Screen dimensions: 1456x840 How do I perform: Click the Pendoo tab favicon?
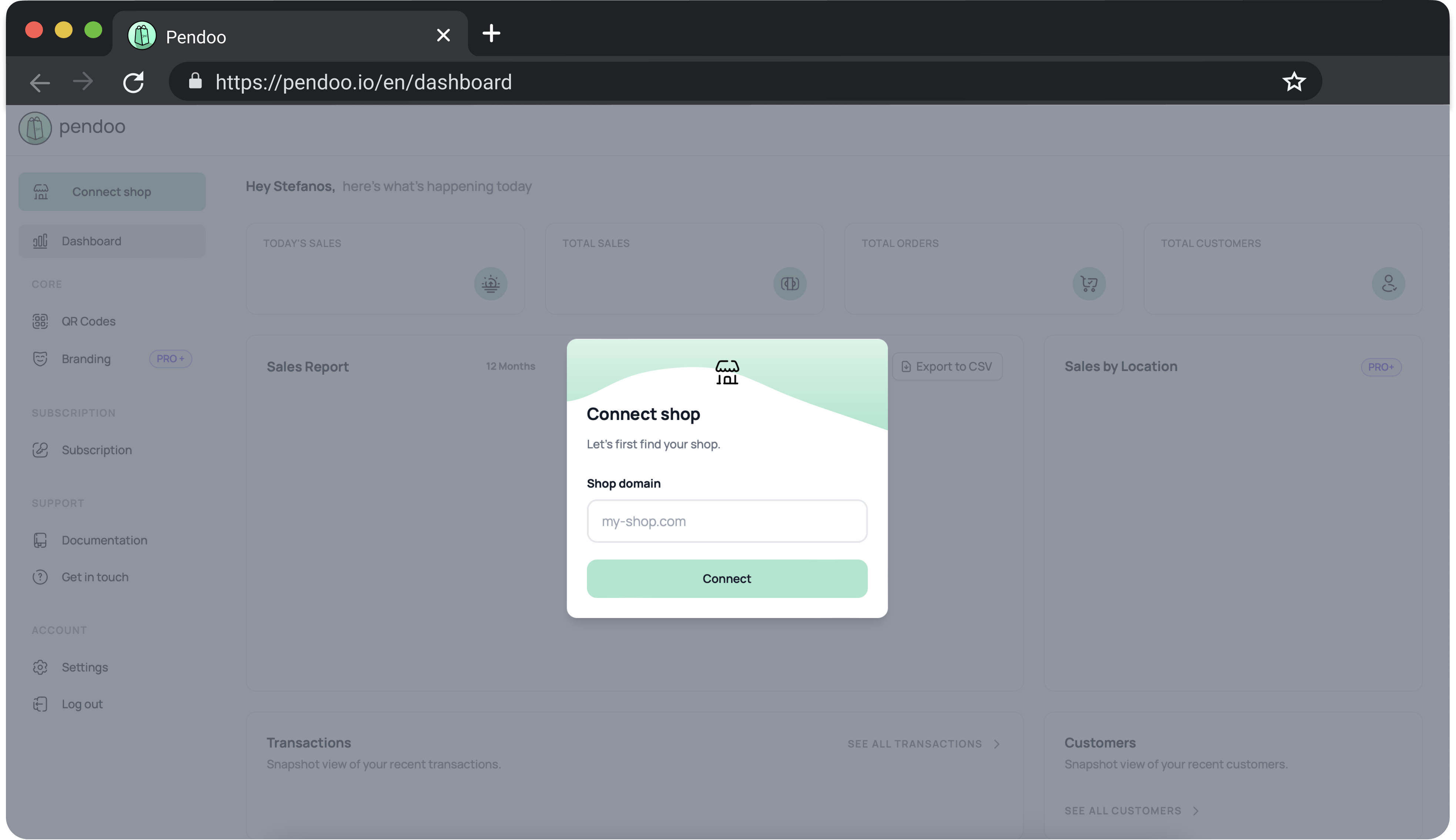click(x=141, y=35)
